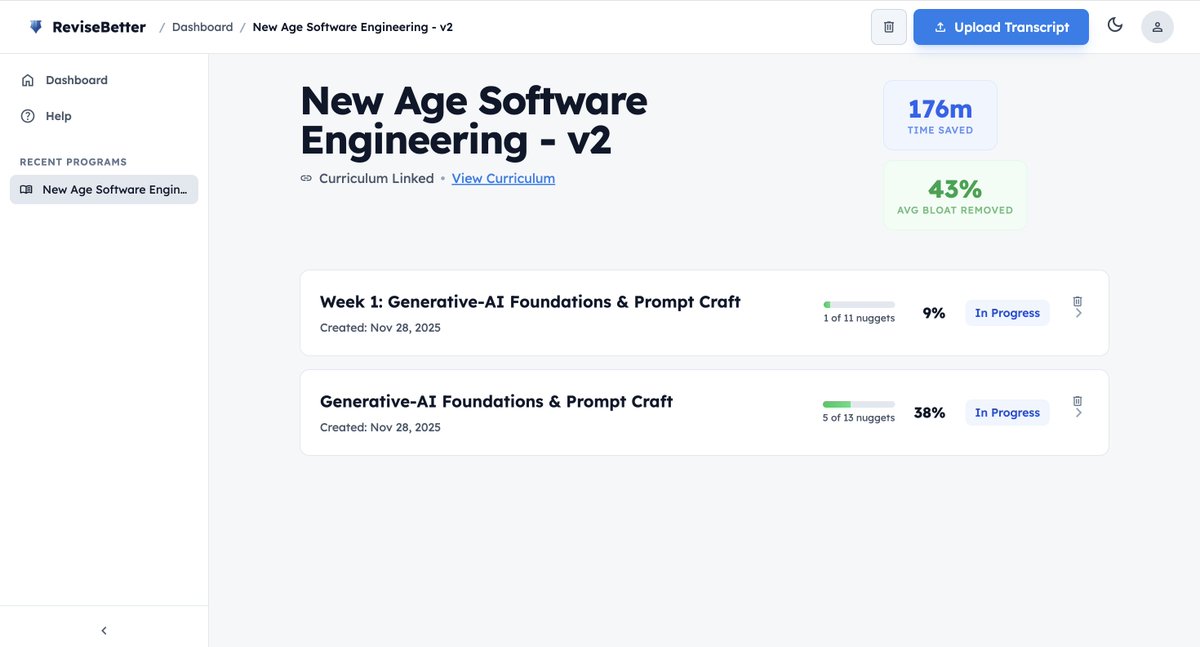
Task: Click the sidebar Dashboard home icon
Action: (27, 80)
